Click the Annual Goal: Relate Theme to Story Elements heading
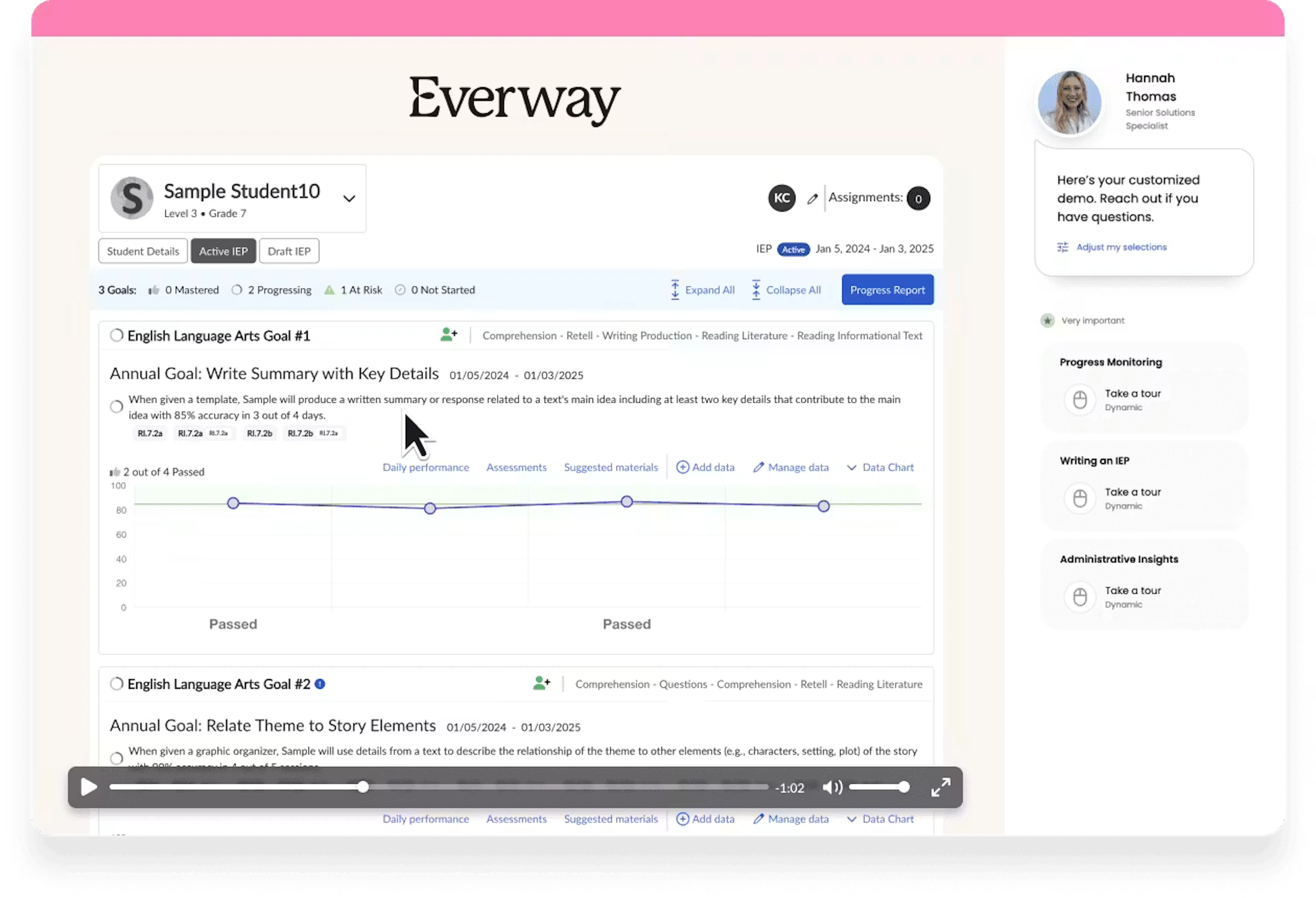Image resolution: width=1316 pixels, height=898 pixels. (x=273, y=726)
